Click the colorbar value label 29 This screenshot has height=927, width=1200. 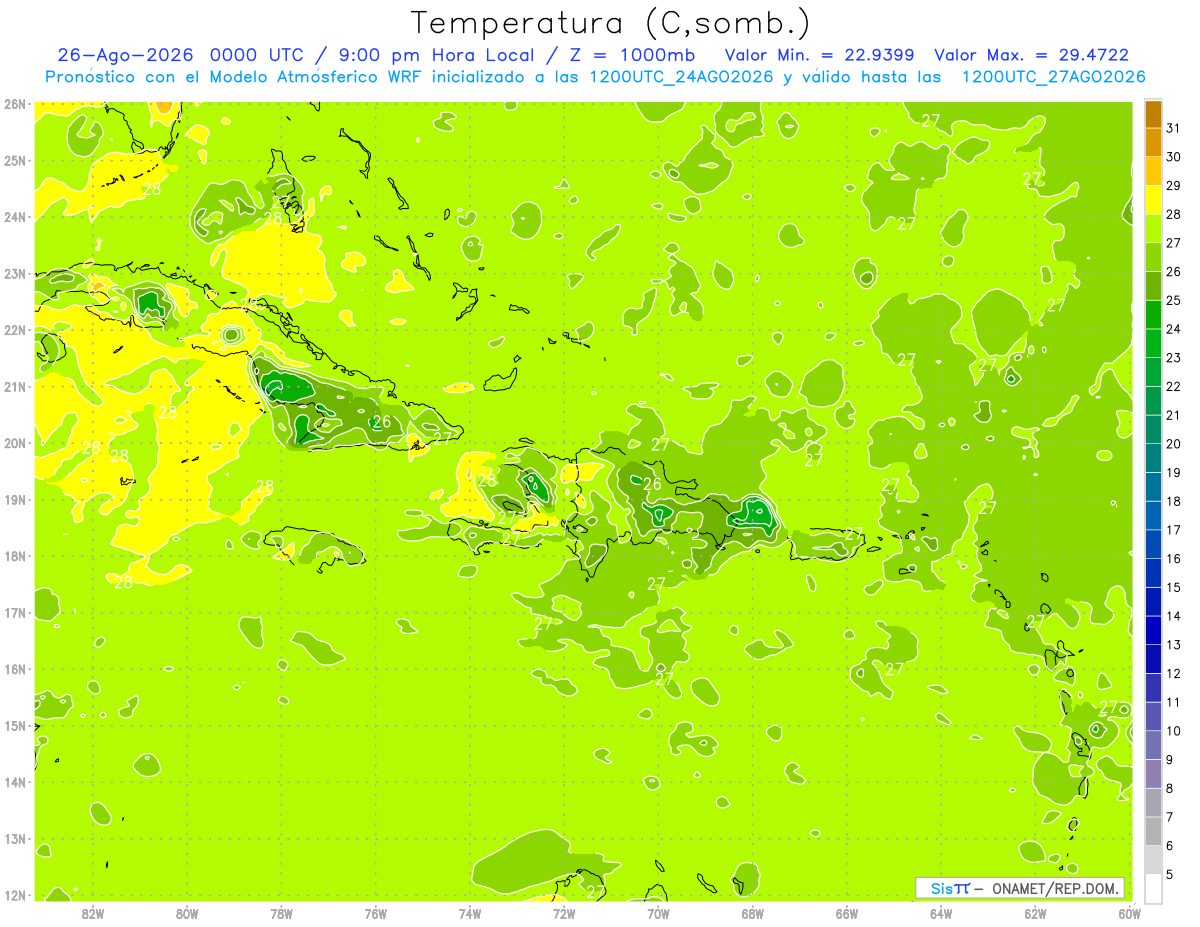click(x=1173, y=186)
